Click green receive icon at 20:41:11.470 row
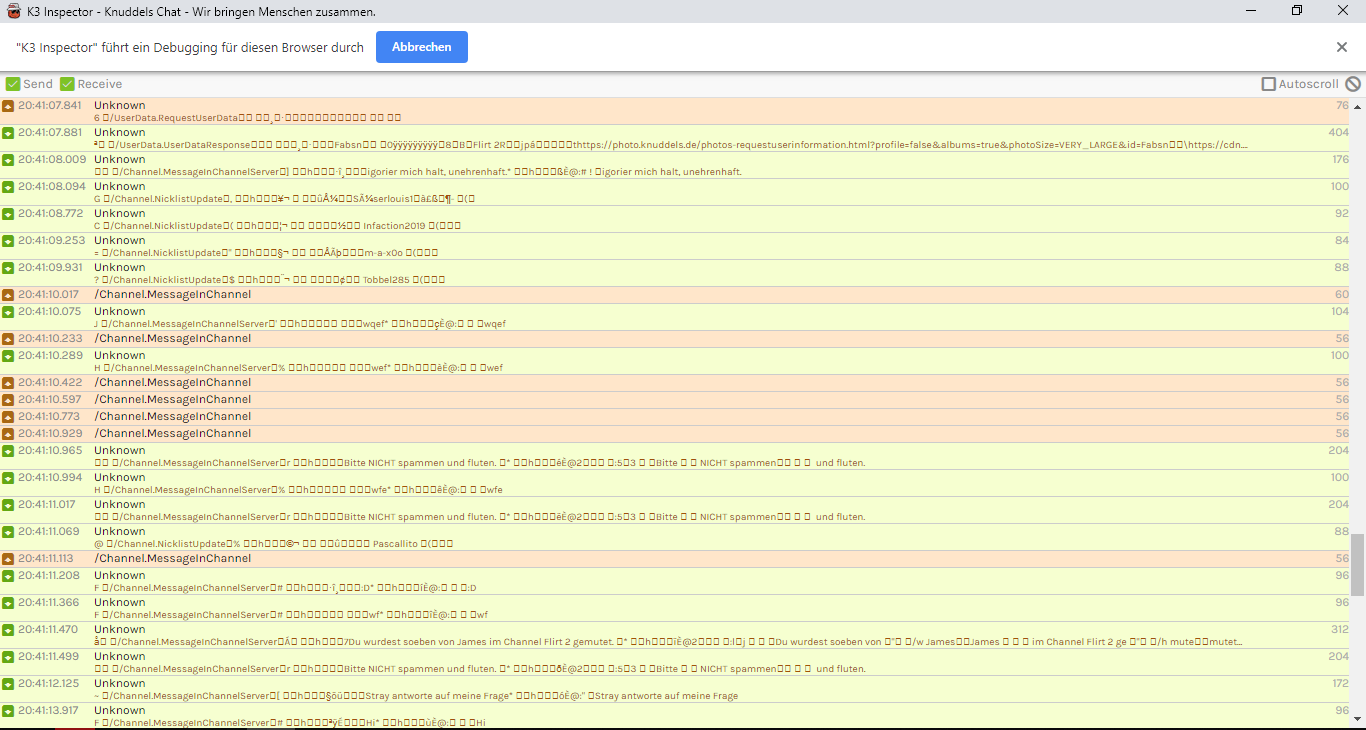Screen dimensions: 1366x730 point(8,630)
